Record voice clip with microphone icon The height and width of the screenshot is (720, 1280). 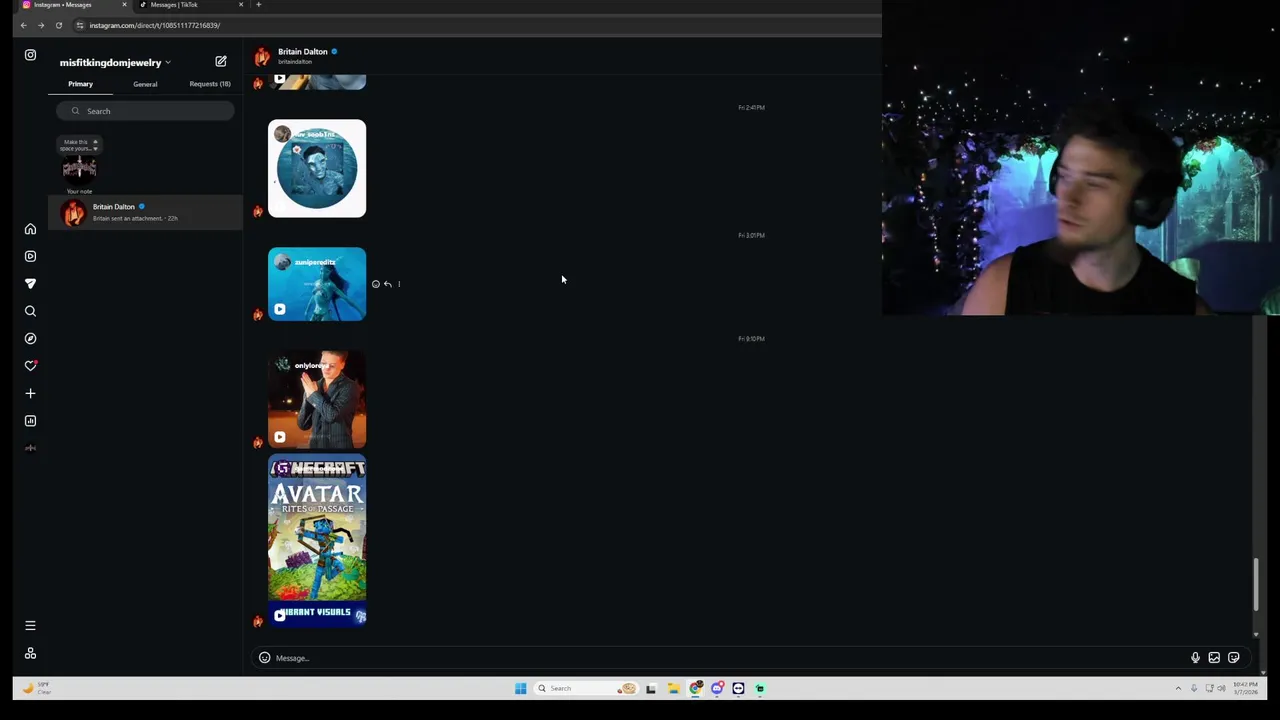pyautogui.click(x=1195, y=658)
